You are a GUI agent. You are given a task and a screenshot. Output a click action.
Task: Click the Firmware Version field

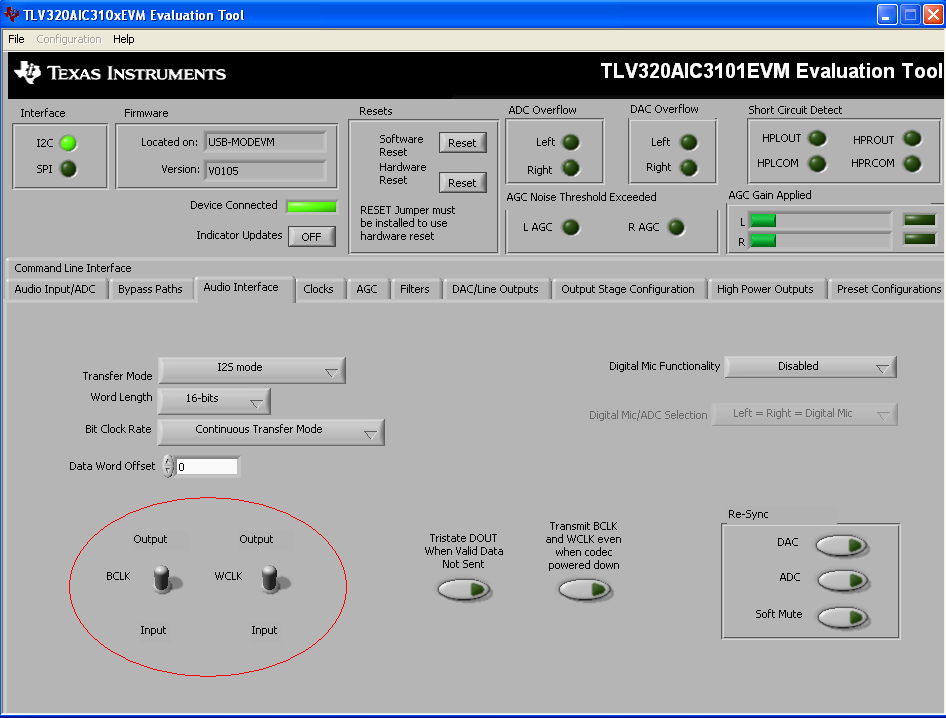coord(265,171)
